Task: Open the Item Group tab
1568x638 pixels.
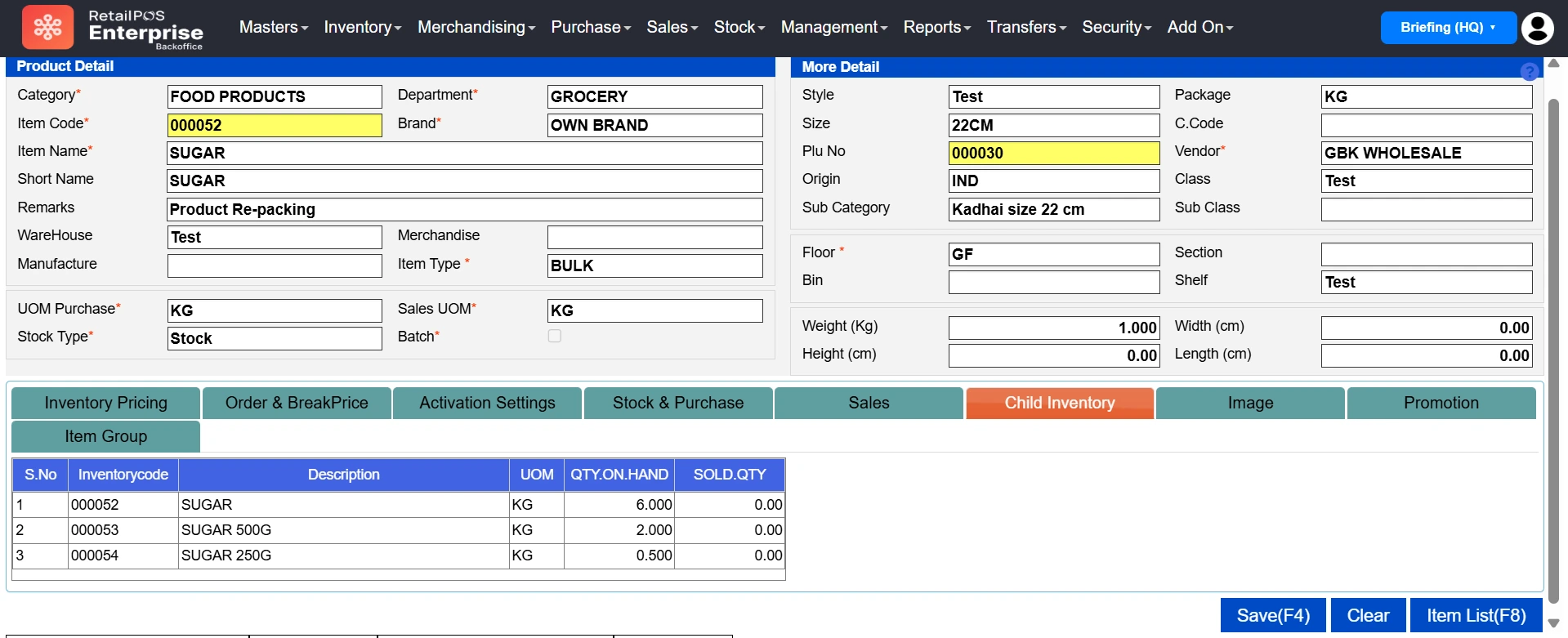Action: click(x=106, y=436)
